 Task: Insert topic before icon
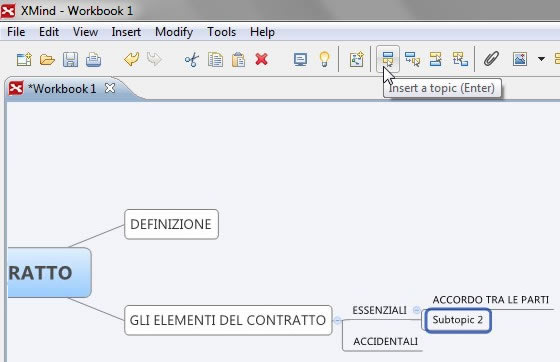coord(436,59)
